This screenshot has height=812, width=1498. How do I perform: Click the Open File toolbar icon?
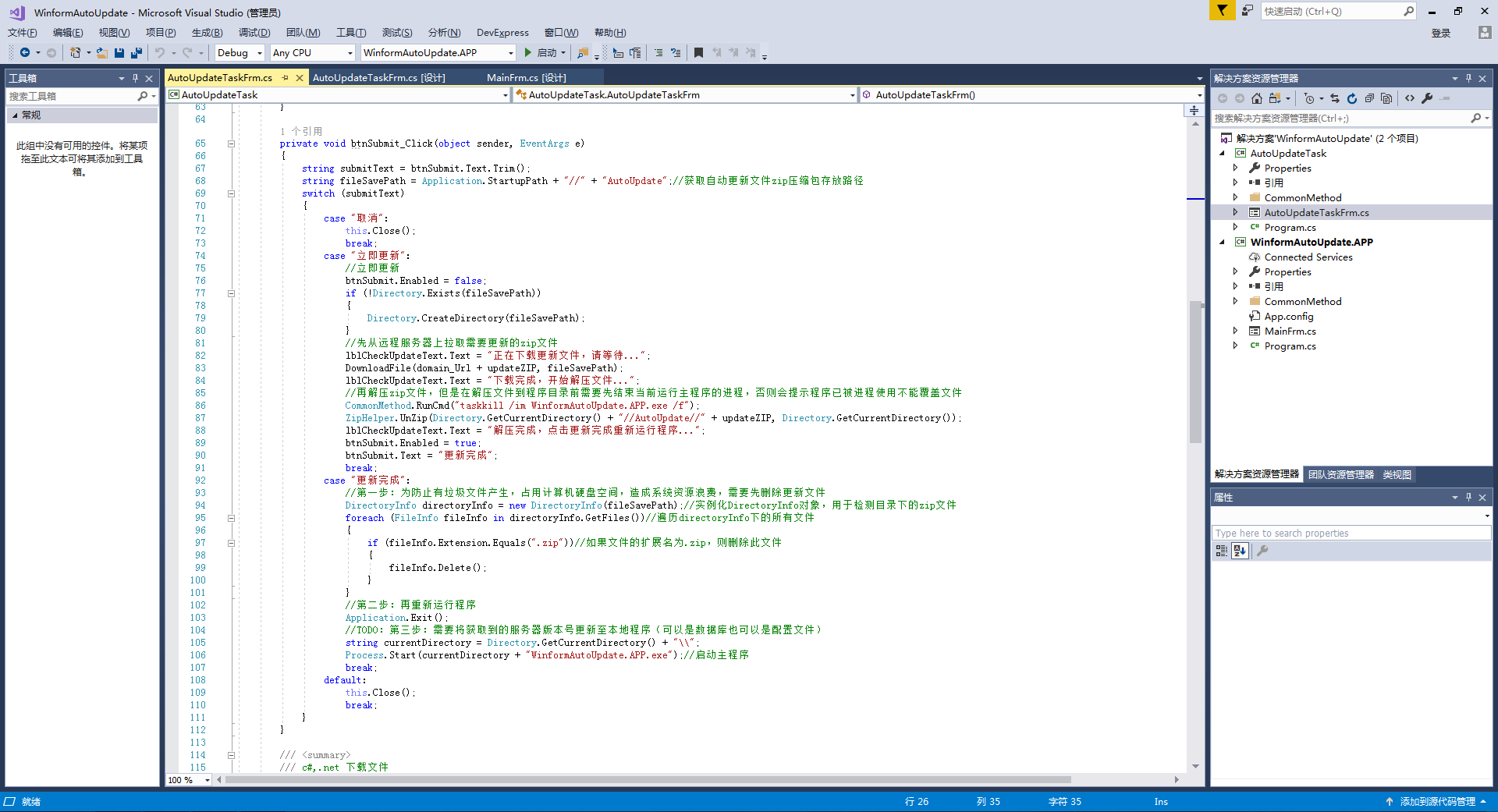point(102,53)
